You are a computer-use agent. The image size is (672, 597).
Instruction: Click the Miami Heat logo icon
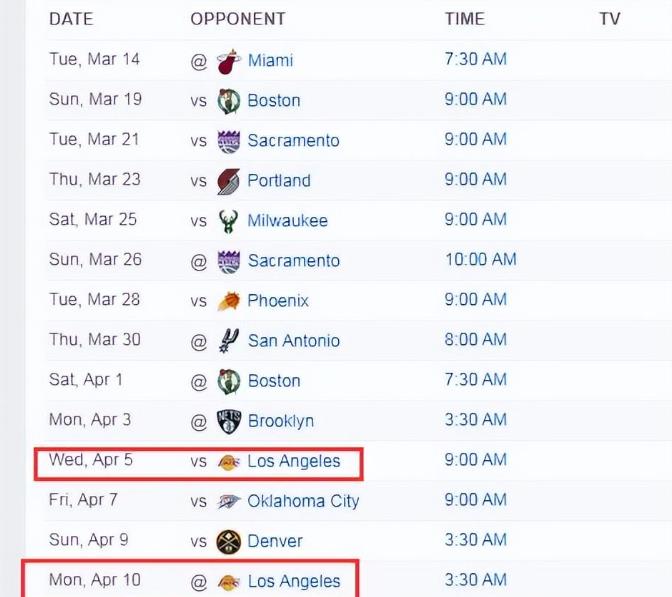[229, 60]
